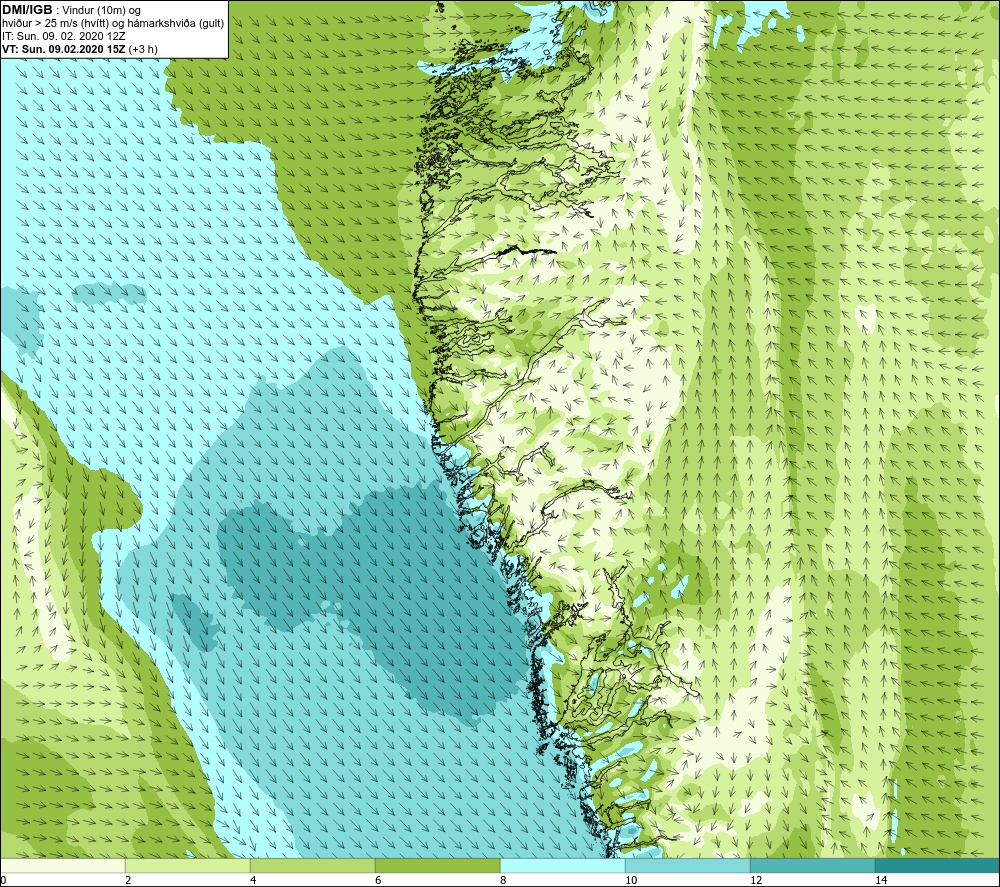This screenshot has width=1000, height=887.
Task: Select the 6–8 m/s olive green band
Action: click(438, 865)
